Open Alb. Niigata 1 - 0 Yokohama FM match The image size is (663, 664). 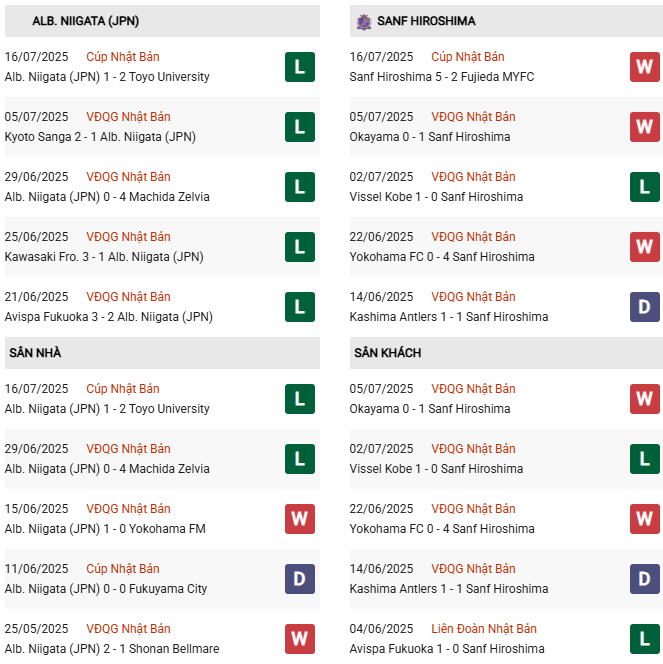pos(104,529)
